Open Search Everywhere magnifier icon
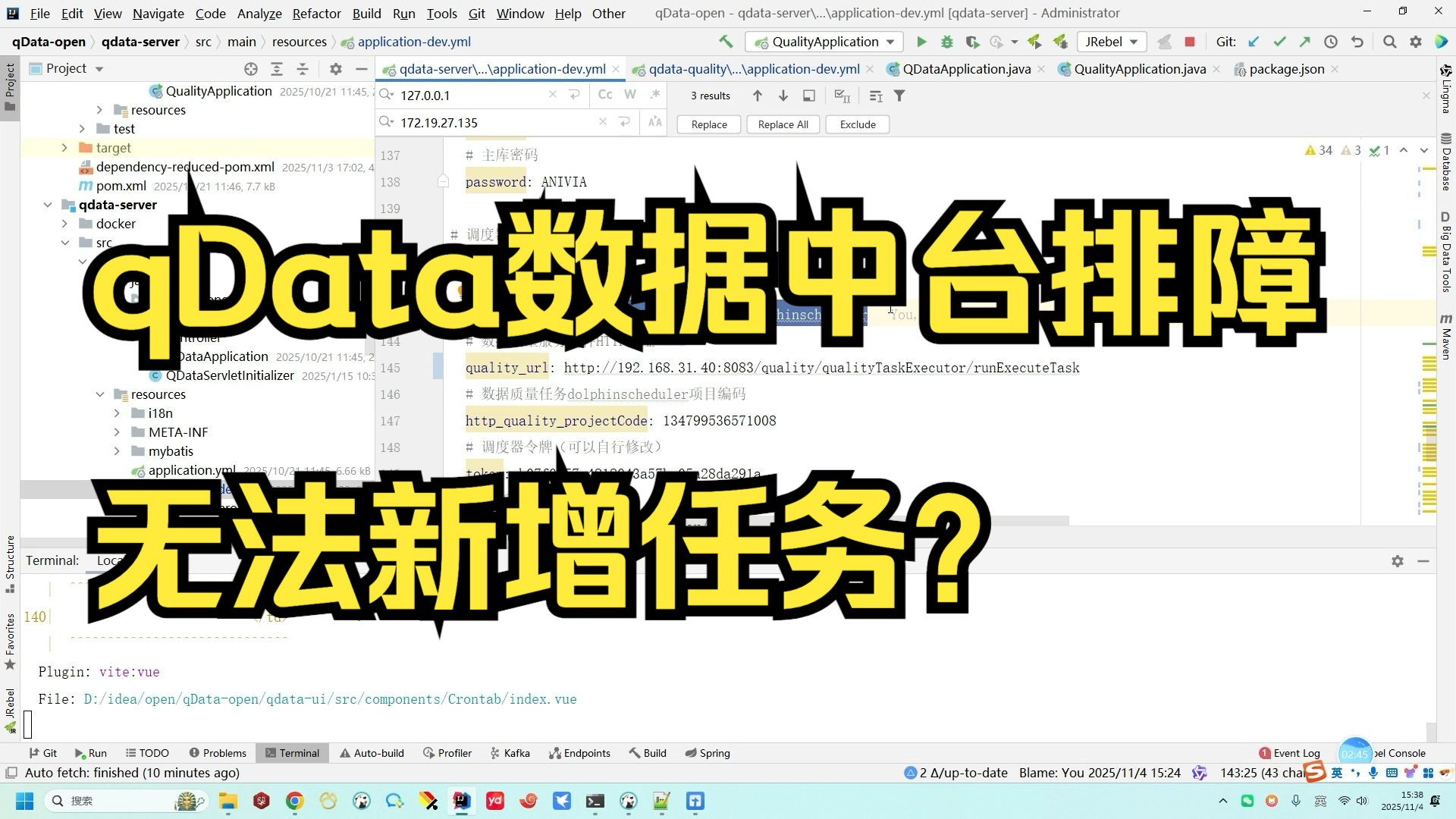The image size is (1456, 819). pyautogui.click(x=1389, y=42)
